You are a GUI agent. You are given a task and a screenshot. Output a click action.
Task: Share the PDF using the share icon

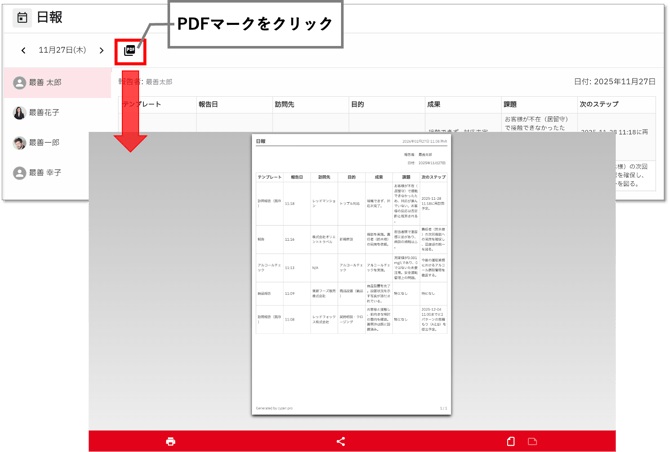tap(341, 441)
